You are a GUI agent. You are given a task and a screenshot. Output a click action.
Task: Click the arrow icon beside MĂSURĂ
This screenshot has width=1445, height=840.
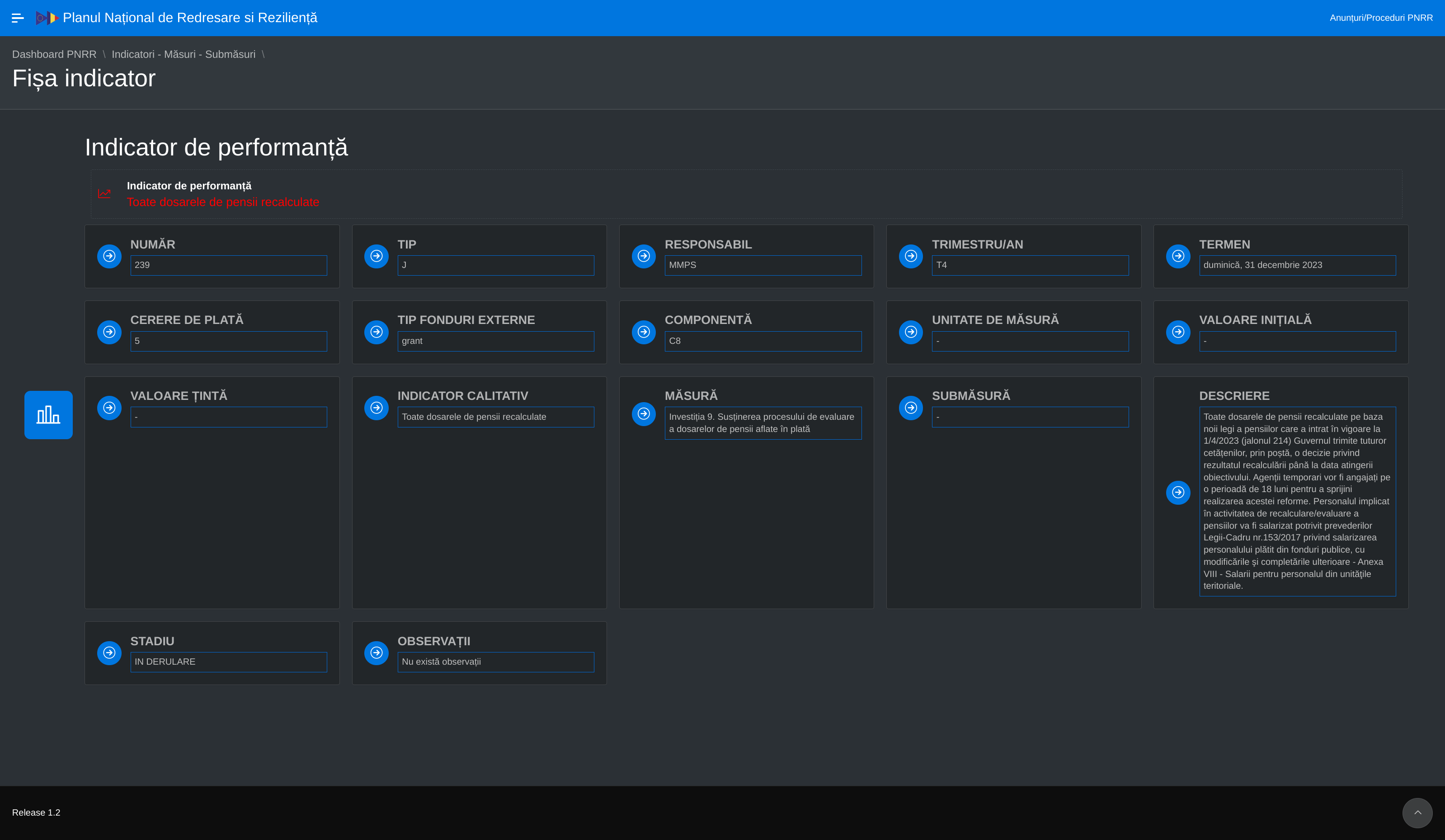643,413
